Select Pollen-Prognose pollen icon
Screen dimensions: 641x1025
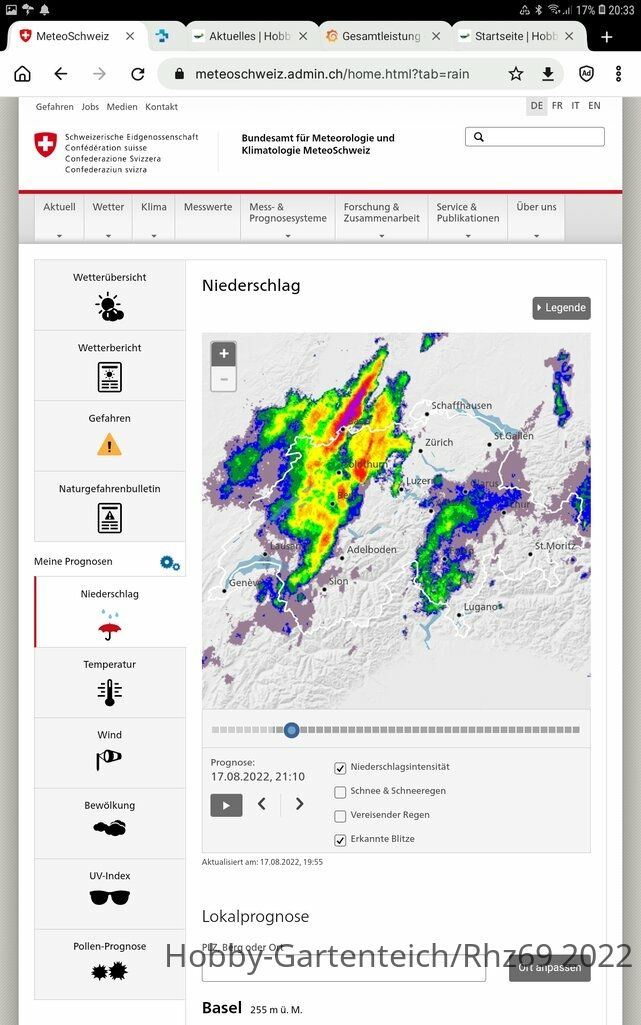(x=109, y=971)
